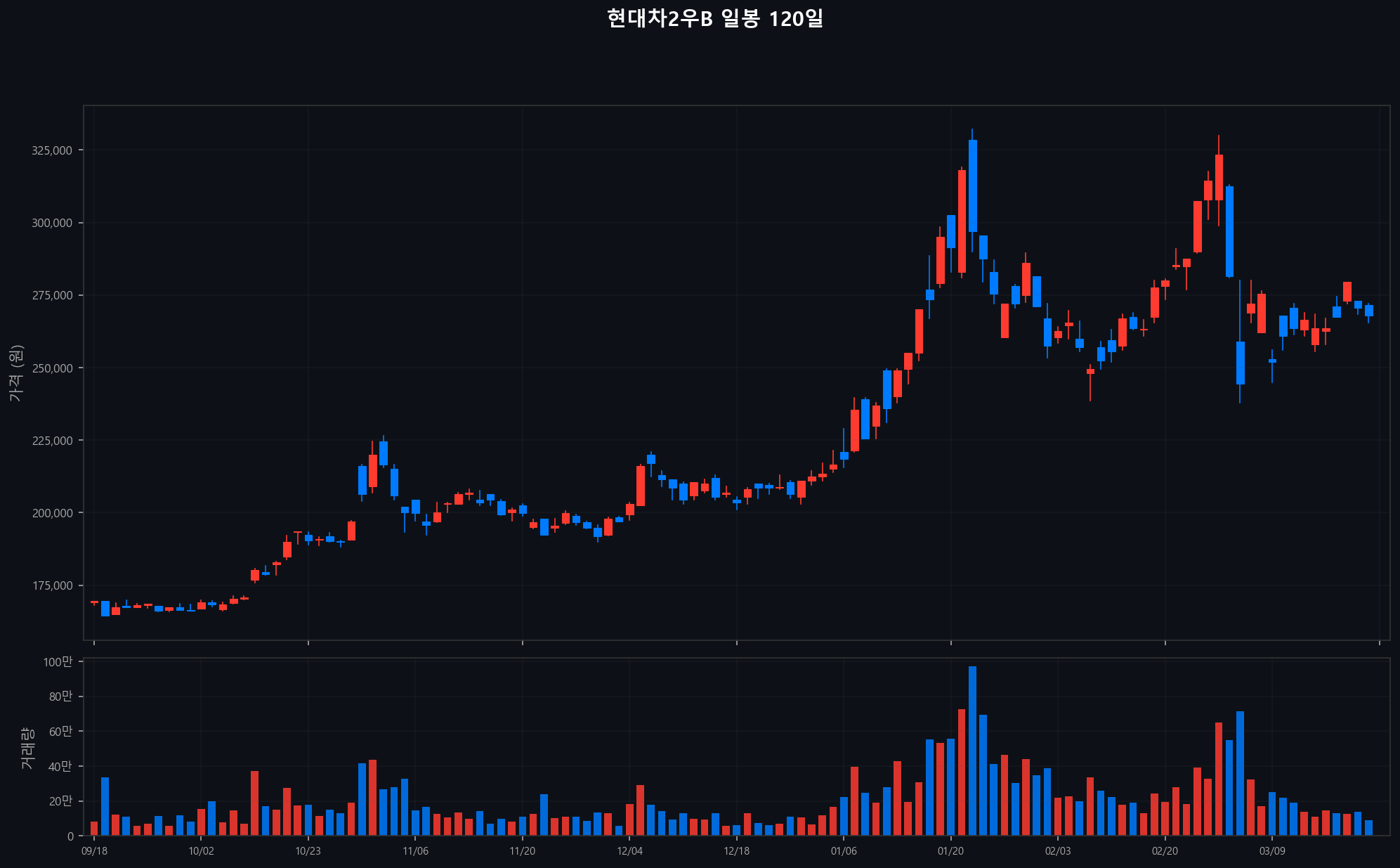Screen dimensions: 1400x868
Task: Click the 거래량 axis title
Action: click(27, 748)
